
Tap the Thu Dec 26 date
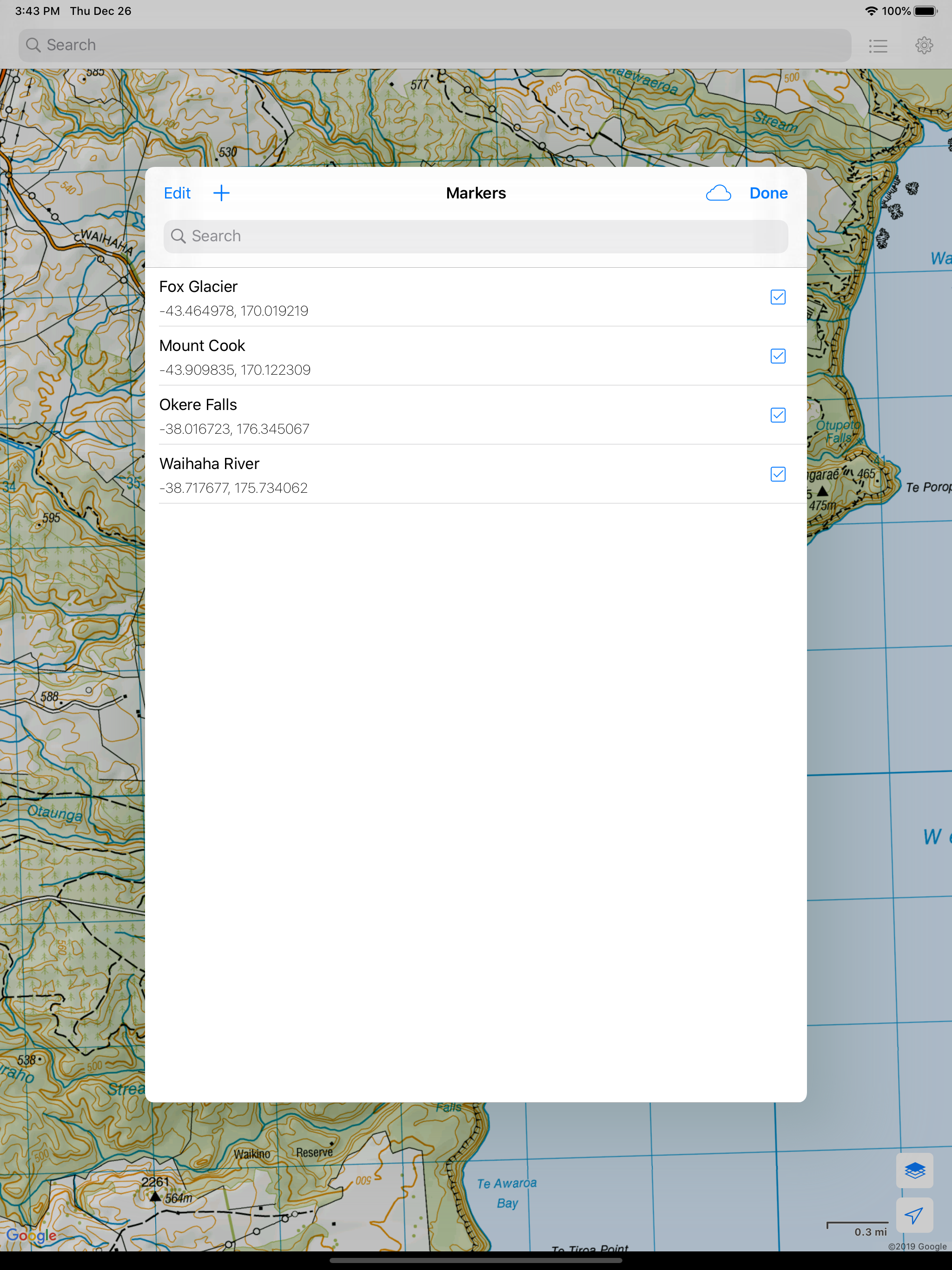click(x=100, y=11)
